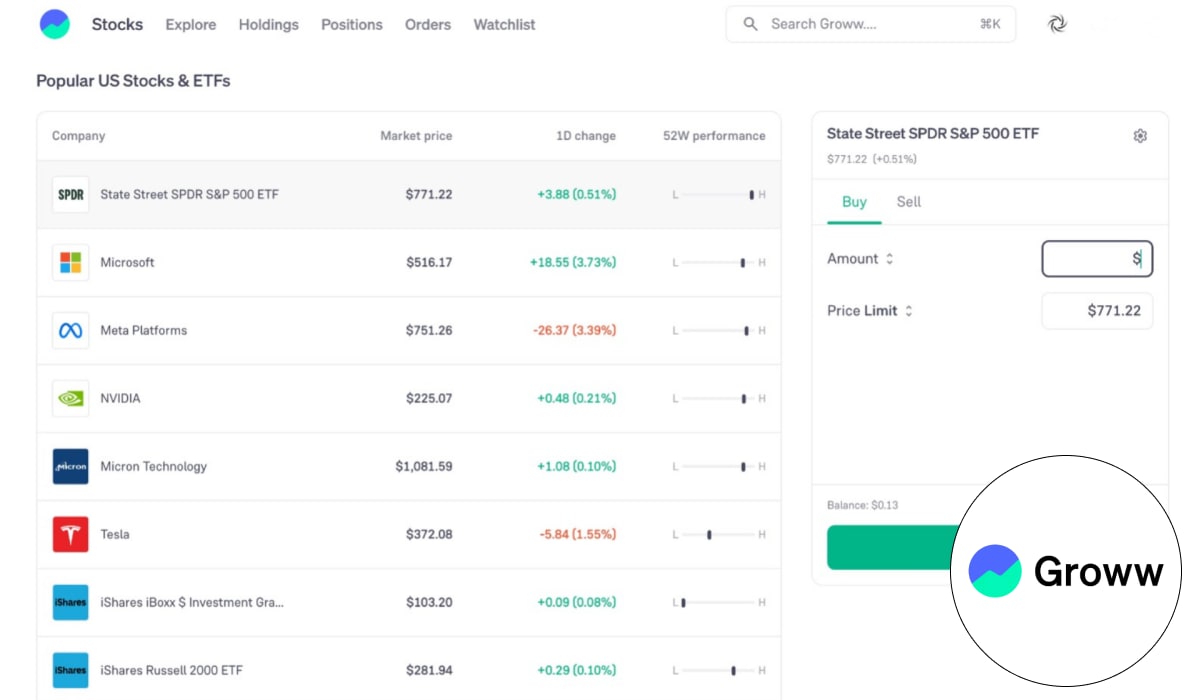Click the Microsoft logo icon
Screen dimensions: 1200x700
coord(70,262)
